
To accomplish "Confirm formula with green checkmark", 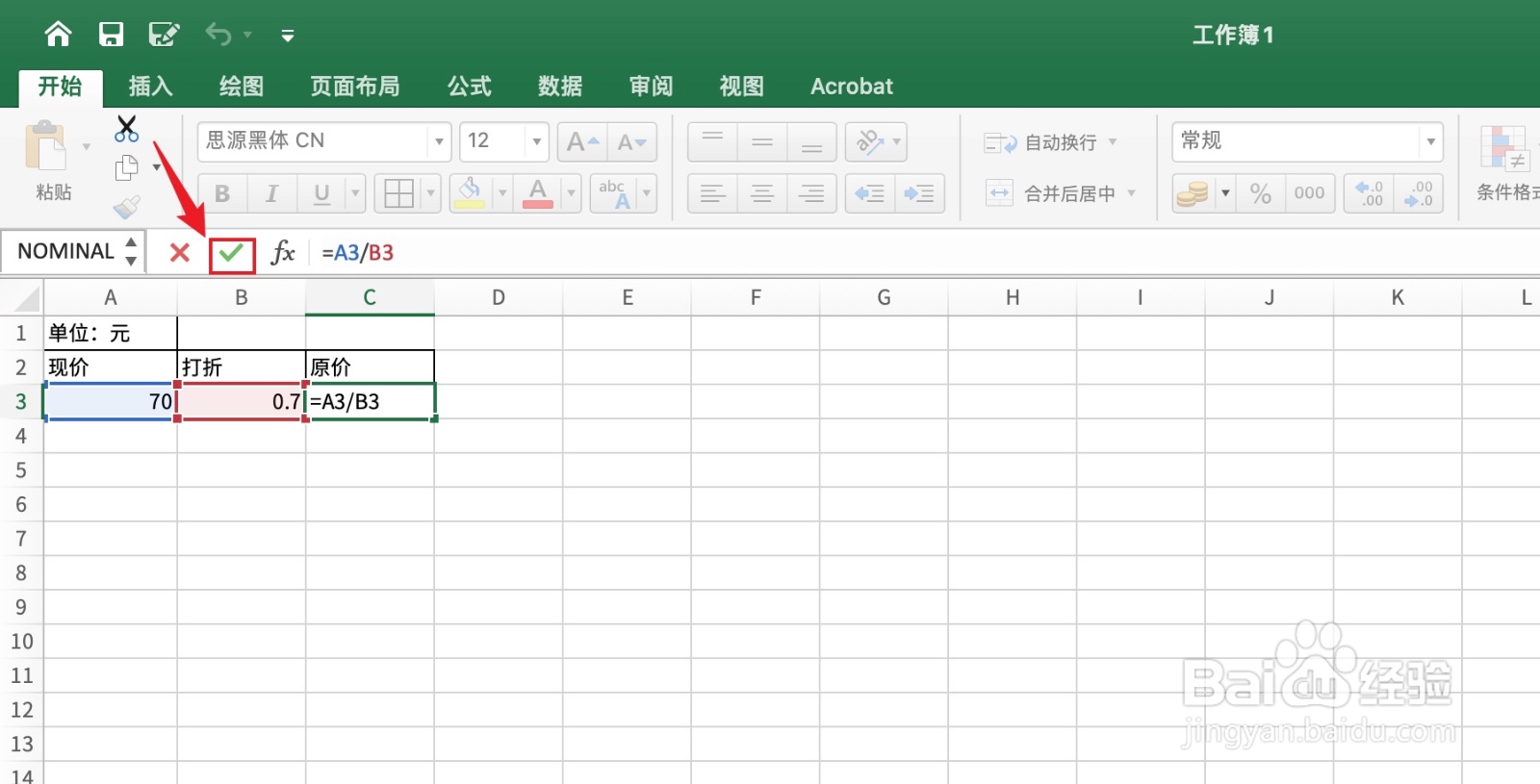I will pyautogui.click(x=231, y=253).
